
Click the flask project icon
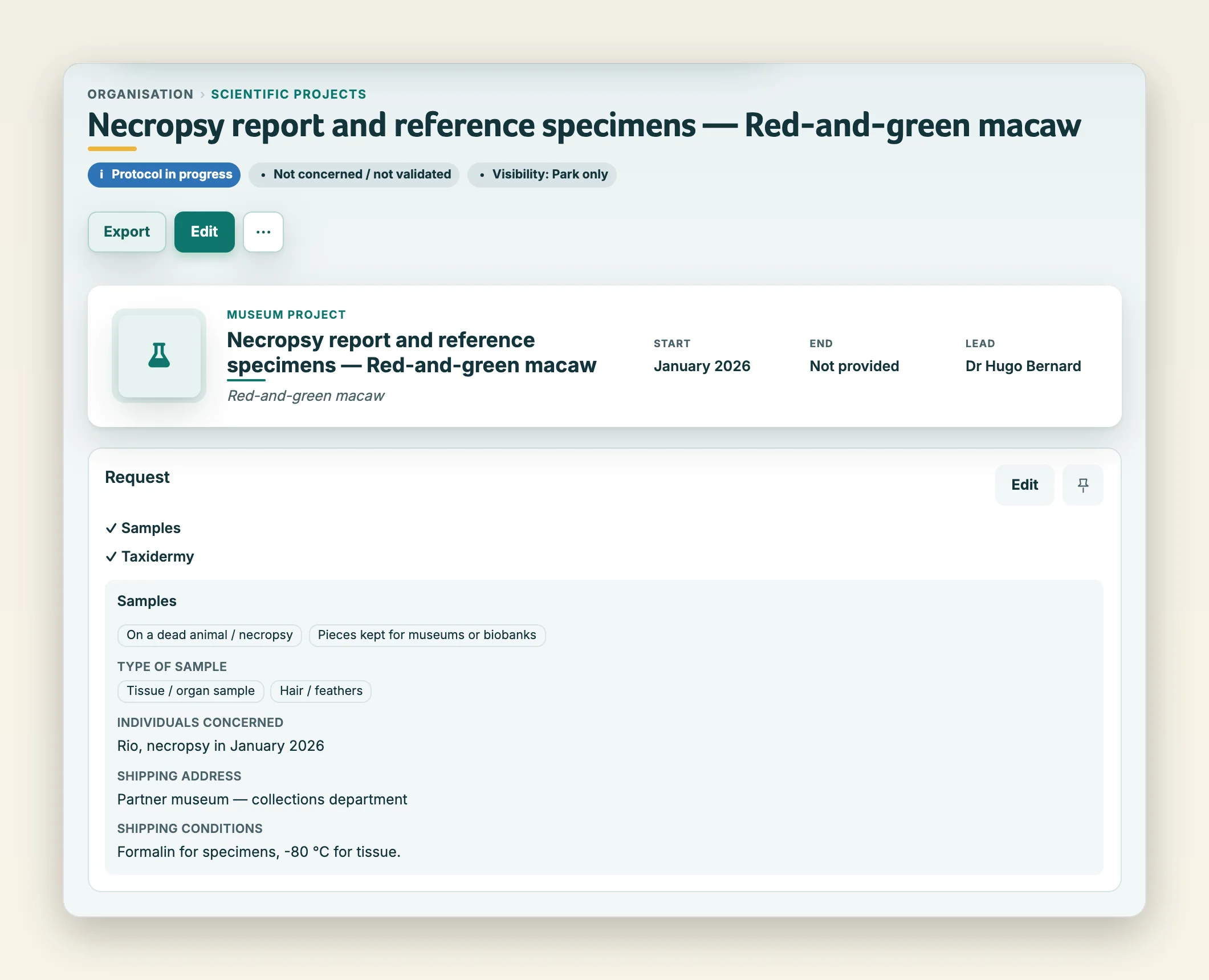tap(159, 356)
